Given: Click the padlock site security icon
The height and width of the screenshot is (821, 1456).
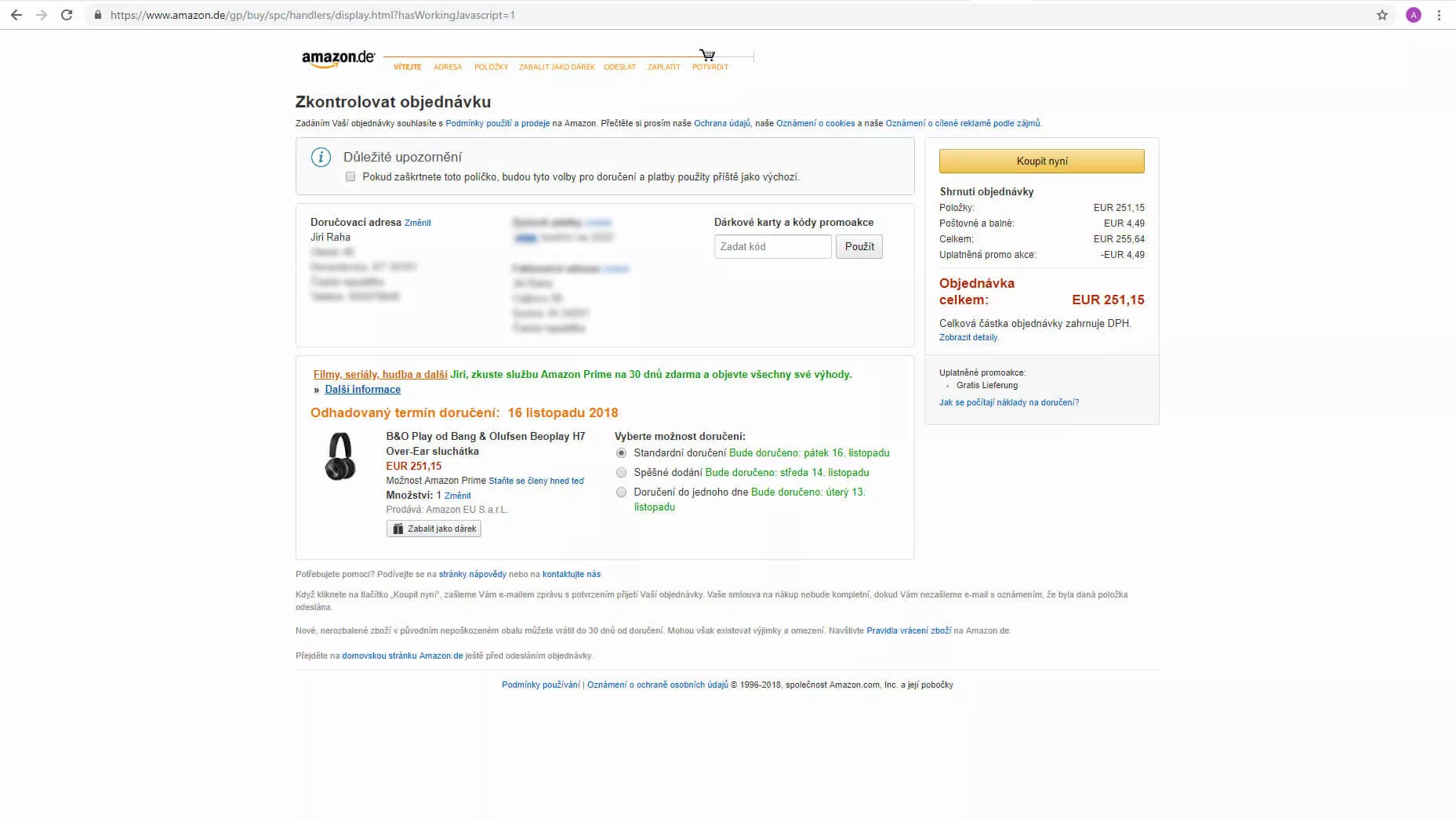Looking at the screenshot, I should 97,15.
